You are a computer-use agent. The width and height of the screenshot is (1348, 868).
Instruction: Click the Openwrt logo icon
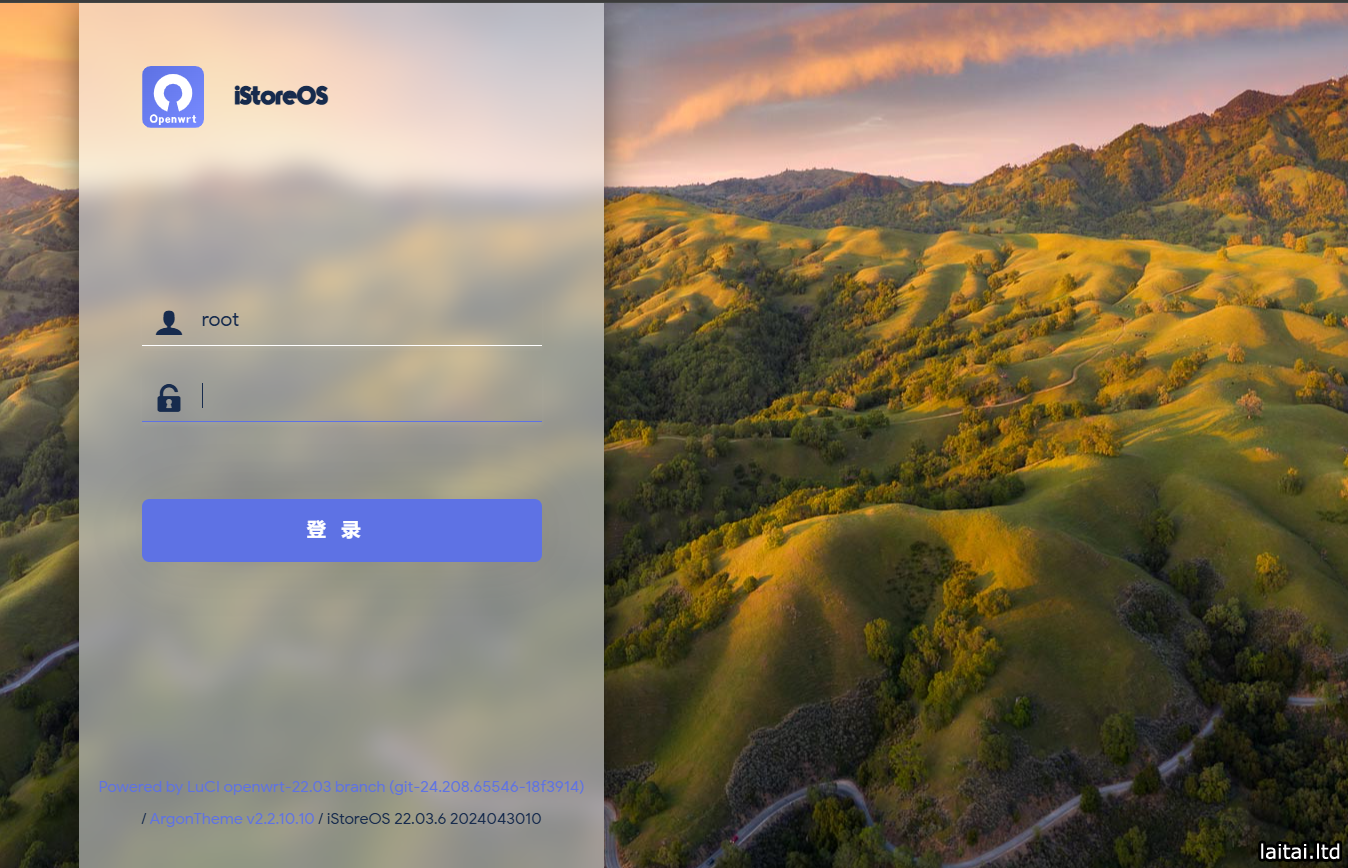(173, 97)
